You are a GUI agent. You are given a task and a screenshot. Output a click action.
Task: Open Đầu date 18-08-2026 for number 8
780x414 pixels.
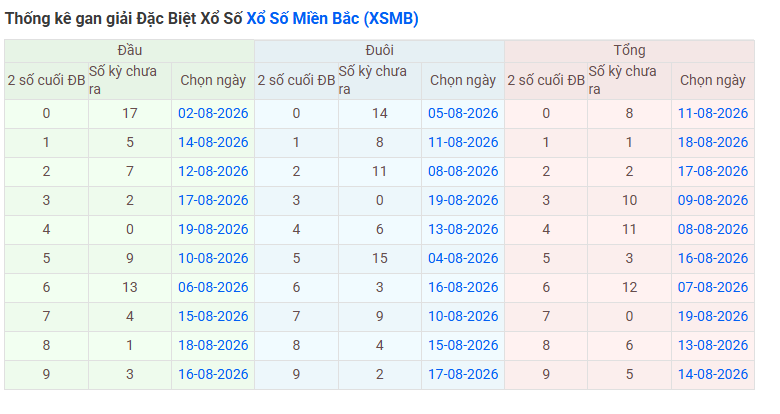point(213,345)
